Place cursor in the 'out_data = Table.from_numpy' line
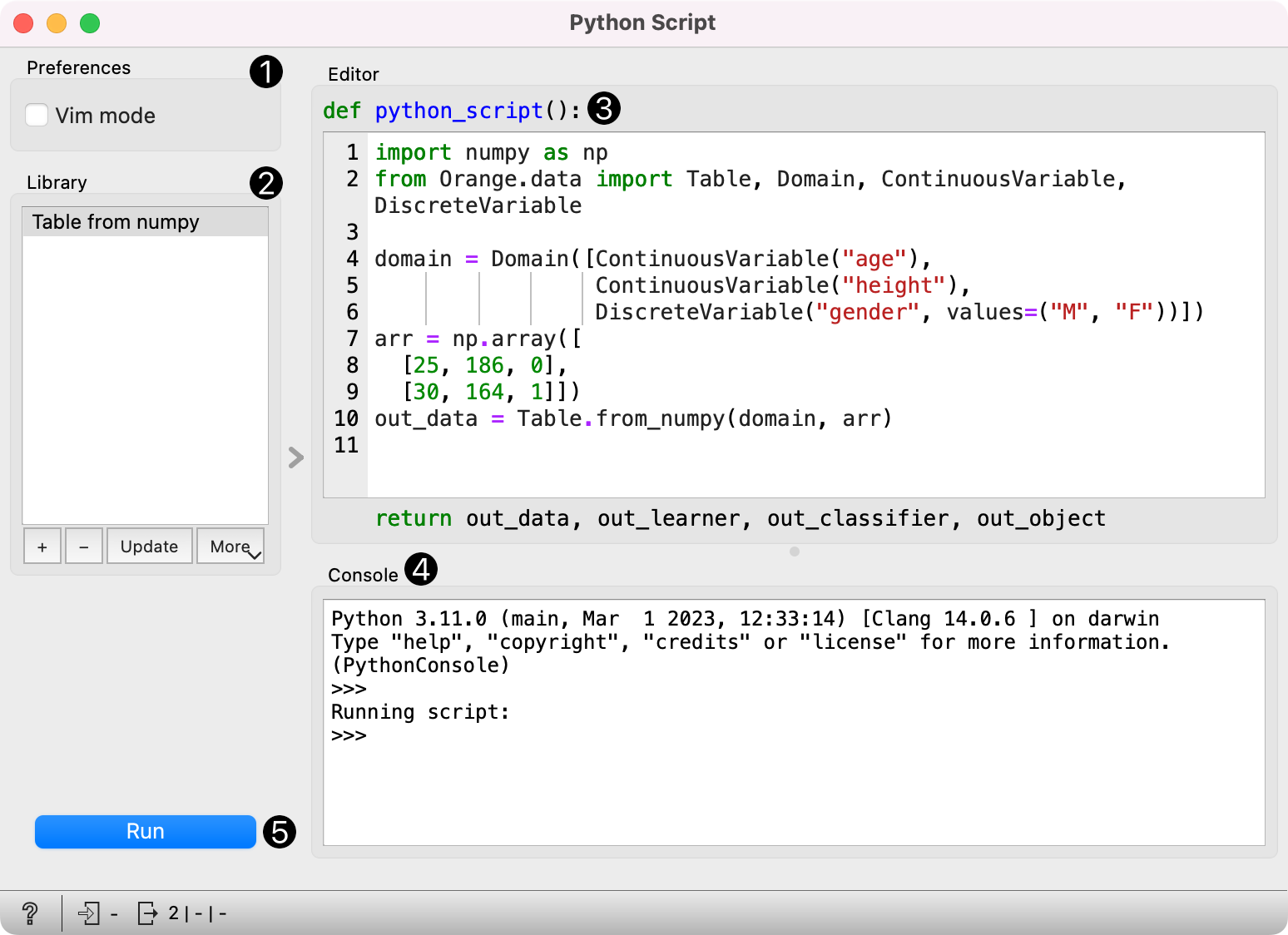The height and width of the screenshot is (935, 1288). click(633, 418)
